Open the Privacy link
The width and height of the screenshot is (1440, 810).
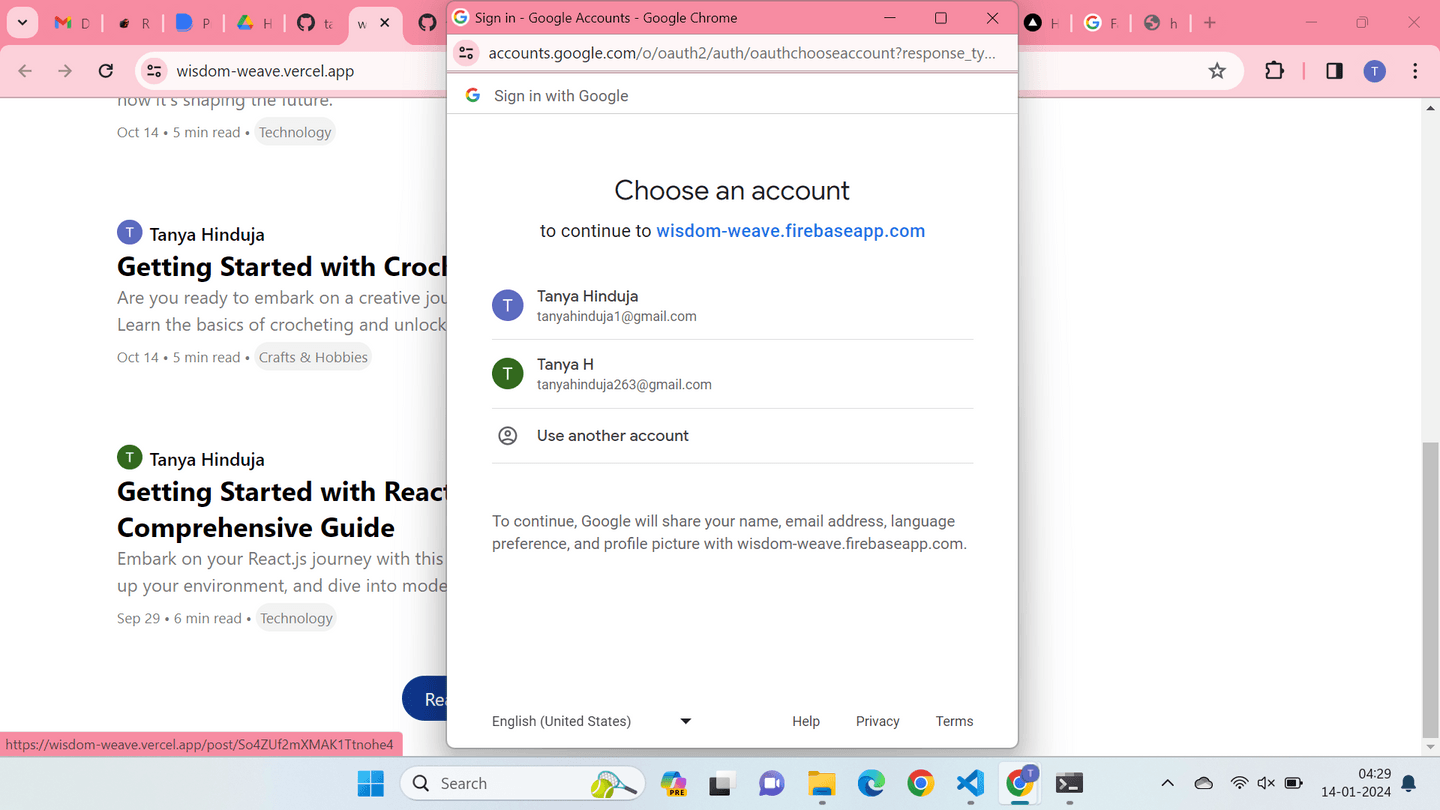[x=877, y=721]
